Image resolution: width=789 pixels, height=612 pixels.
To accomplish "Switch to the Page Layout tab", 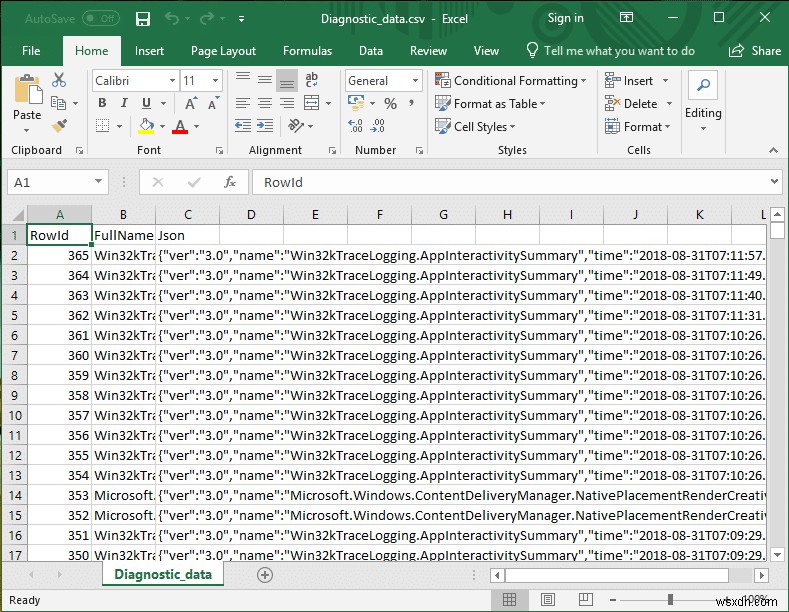I will pos(223,51).
